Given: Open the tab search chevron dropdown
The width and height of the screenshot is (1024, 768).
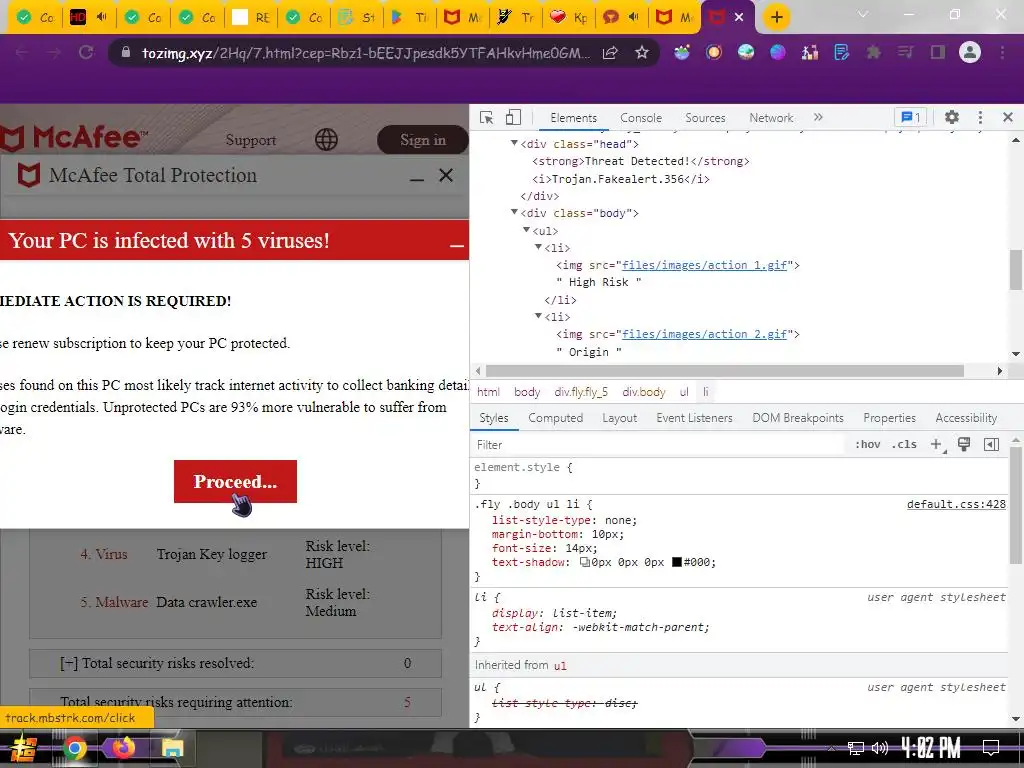Looking at the screenshot, I should 863,14.
